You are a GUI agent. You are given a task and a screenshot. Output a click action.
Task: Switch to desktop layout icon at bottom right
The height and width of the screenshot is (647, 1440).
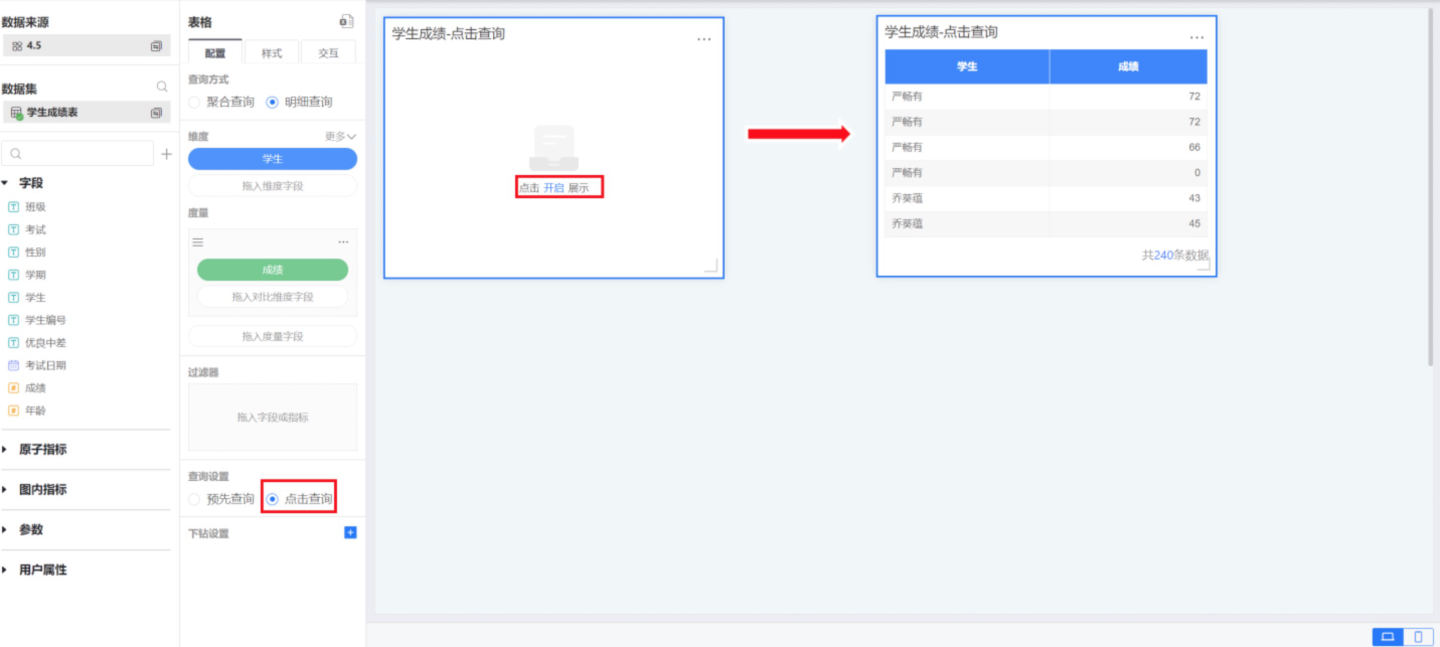pos(1387,636)
